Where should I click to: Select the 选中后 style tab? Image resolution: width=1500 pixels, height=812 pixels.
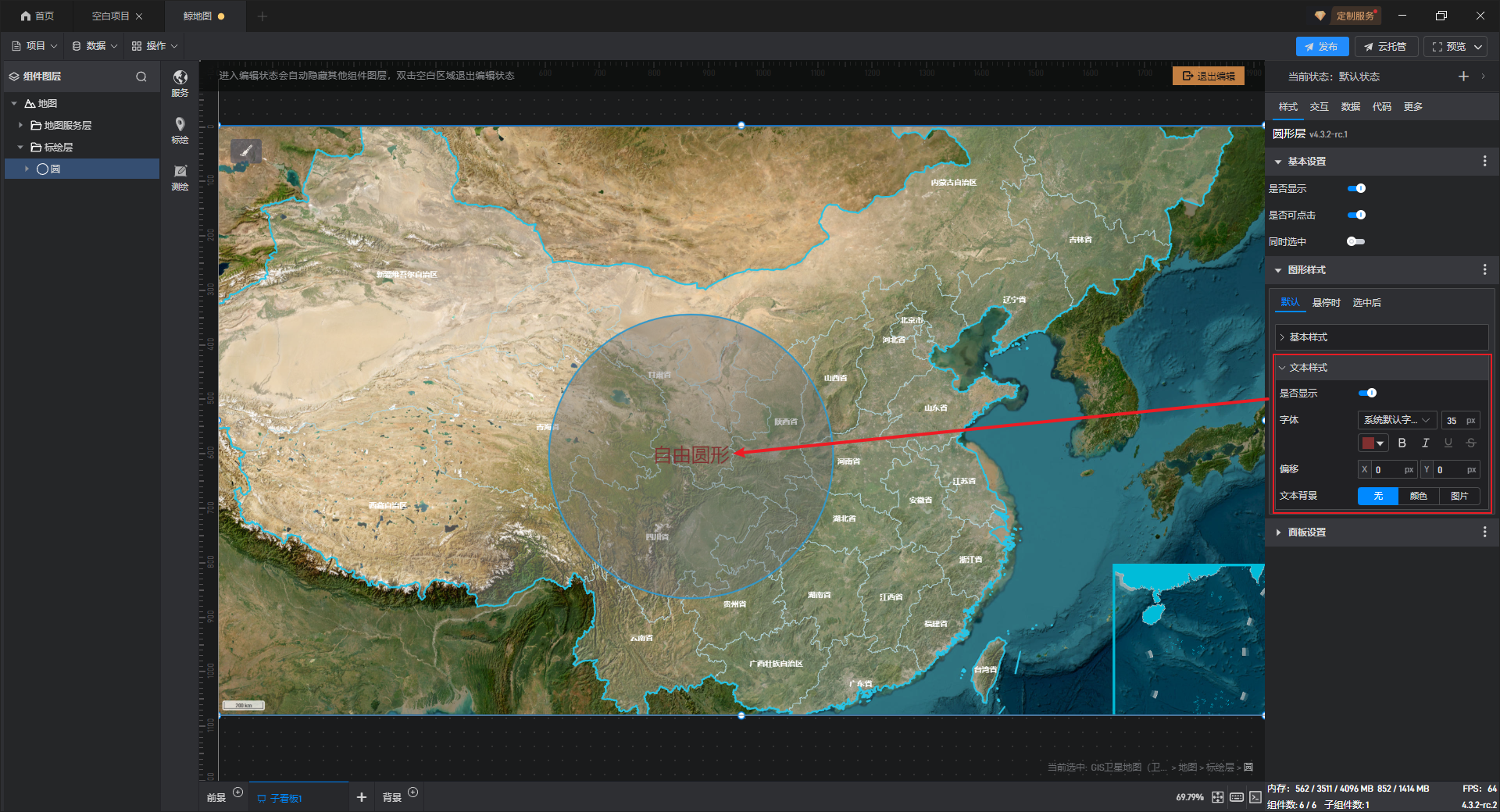(1367, 303)
